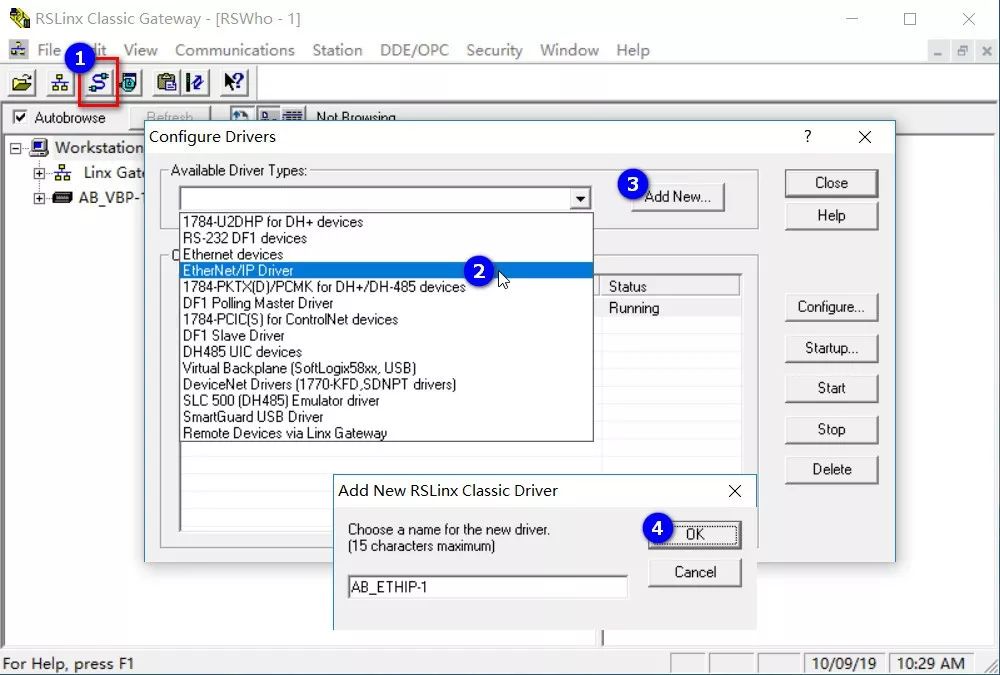Open the Security menu
Screen dimensions: 1000x675
(496, 50)
